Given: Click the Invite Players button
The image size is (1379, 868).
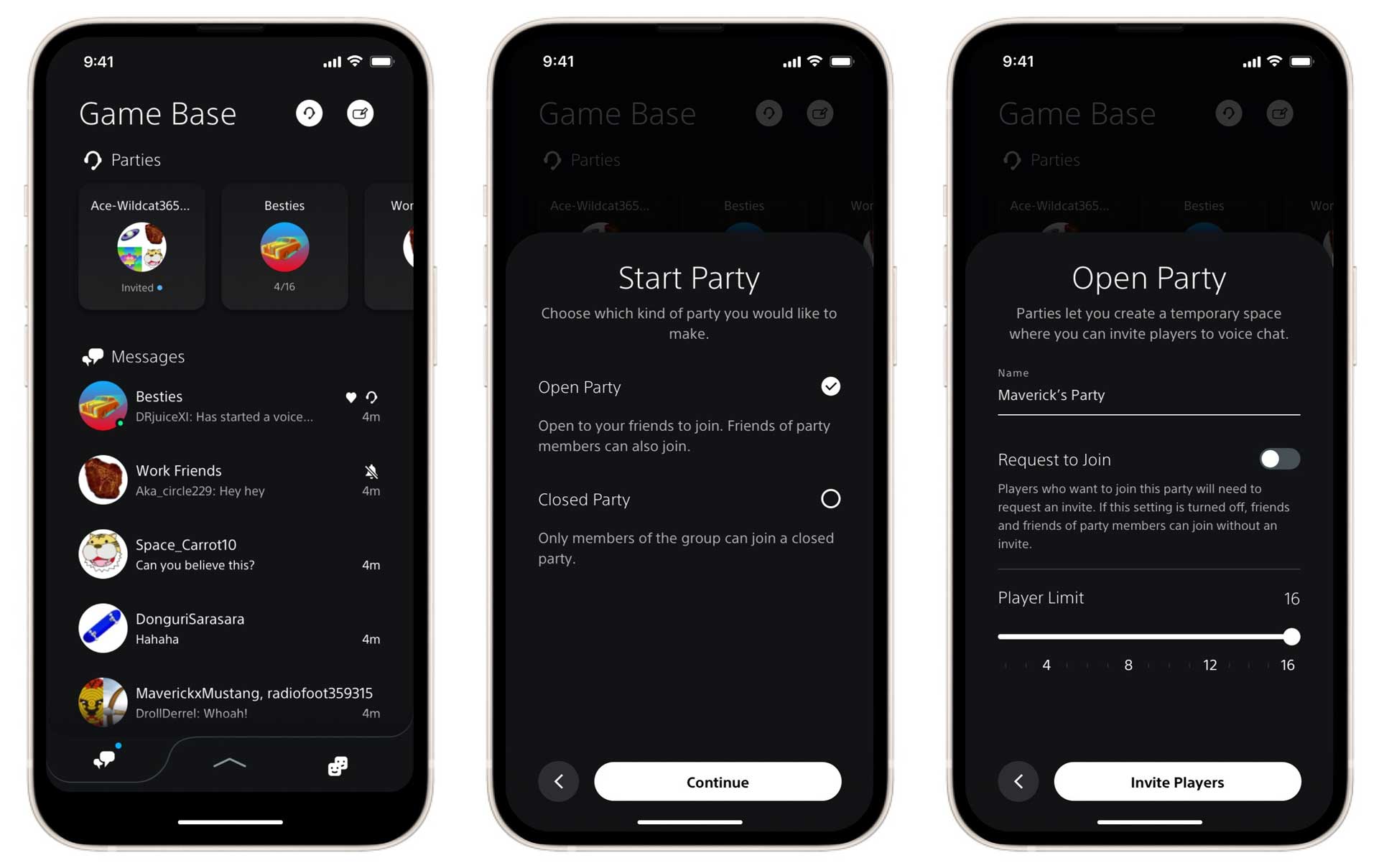Looking at the screenshot, I should pos(1175,782).
